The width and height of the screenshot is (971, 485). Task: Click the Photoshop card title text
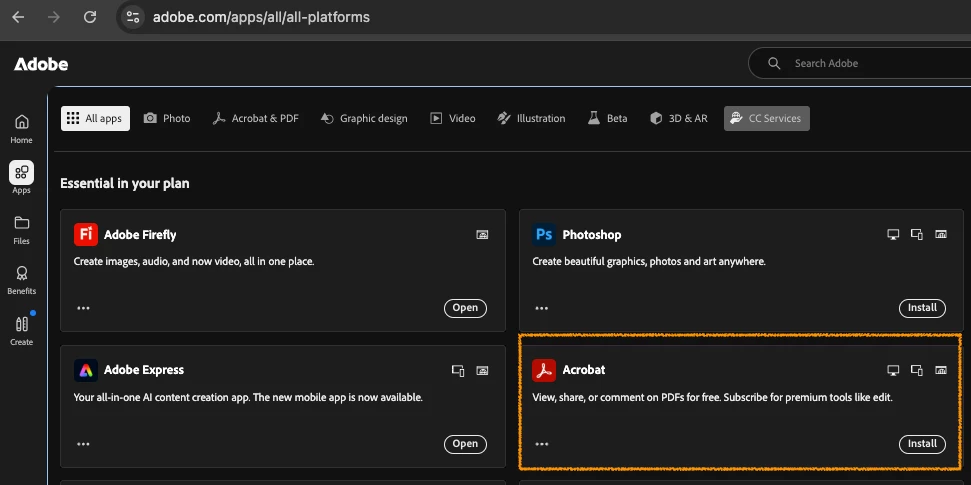click(591, 235)
